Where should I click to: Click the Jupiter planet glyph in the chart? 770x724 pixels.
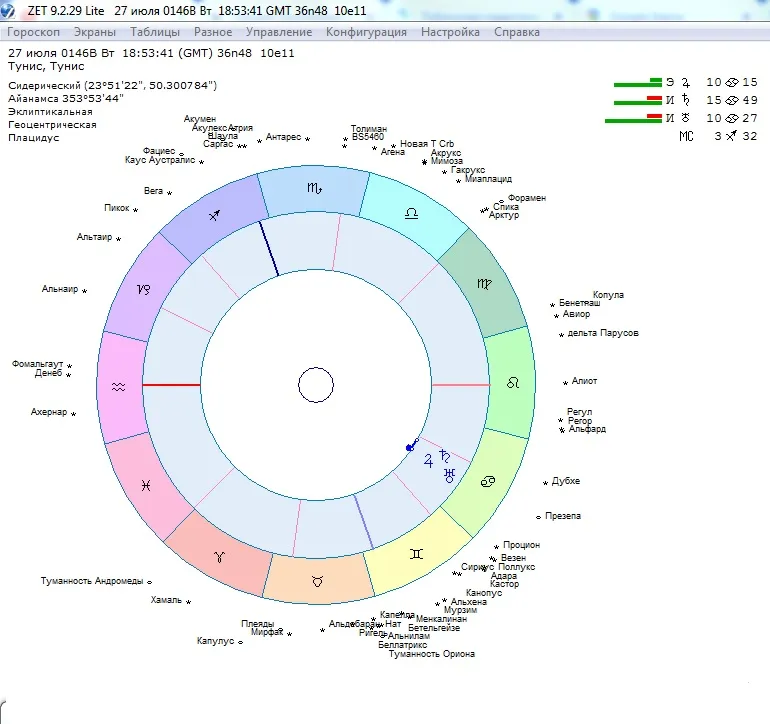tap(429, 461)
